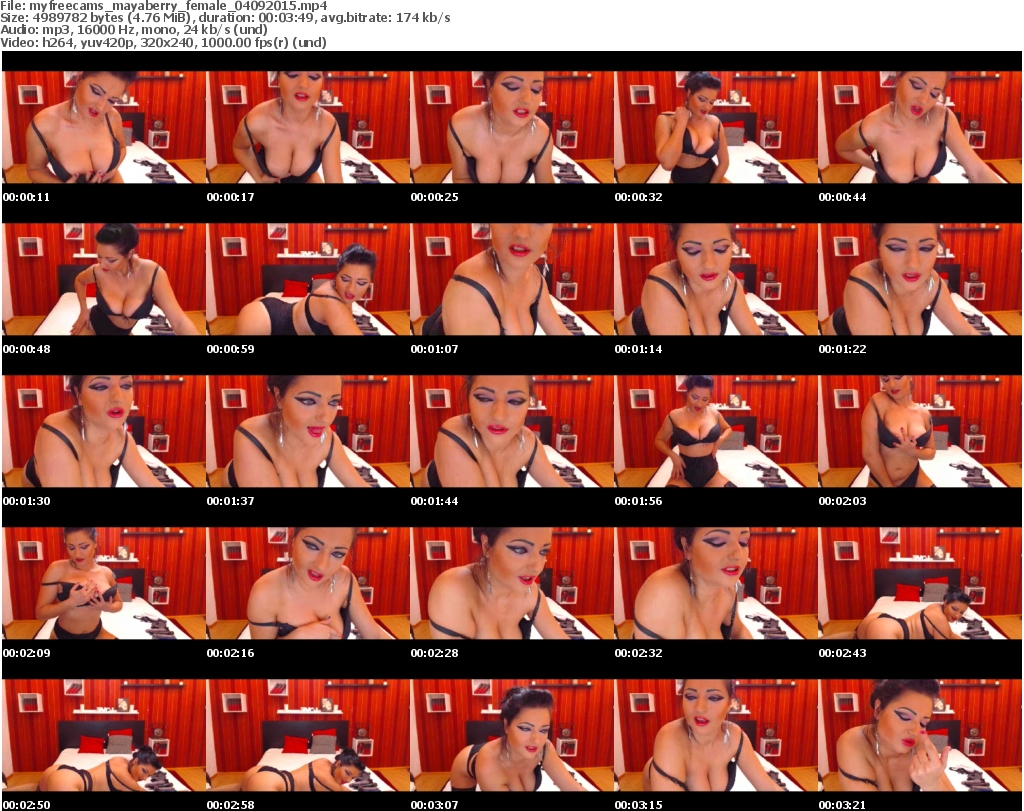The width and height of the screenshot is (1024, 811).
Task: Select the frame captured at 00:01:22
Action: 920,279
